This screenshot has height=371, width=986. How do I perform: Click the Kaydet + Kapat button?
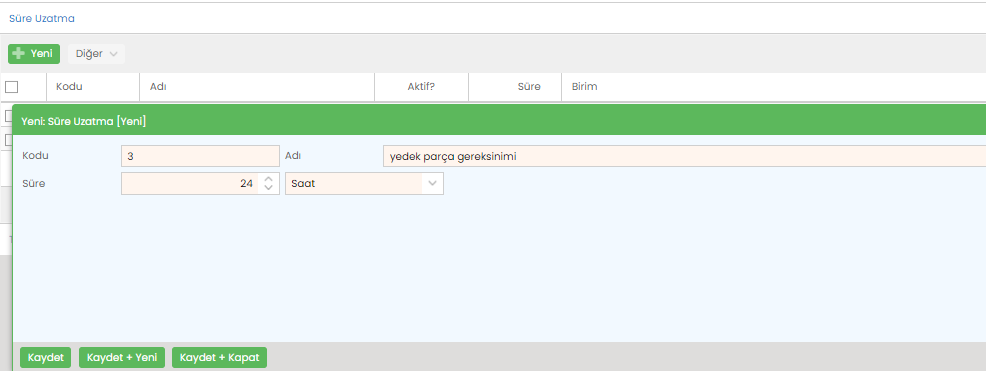[x=219, y=357]
